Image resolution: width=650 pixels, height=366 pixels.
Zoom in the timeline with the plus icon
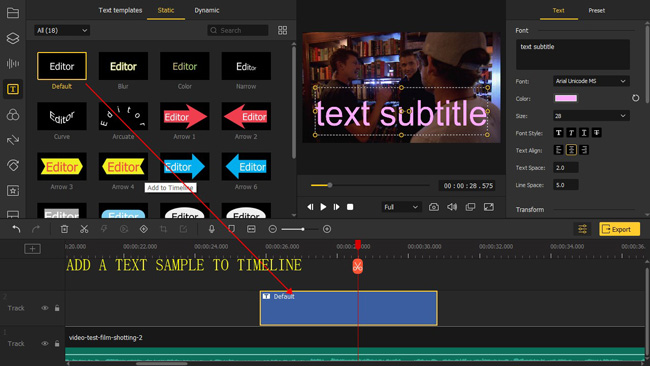pos(327,229)
